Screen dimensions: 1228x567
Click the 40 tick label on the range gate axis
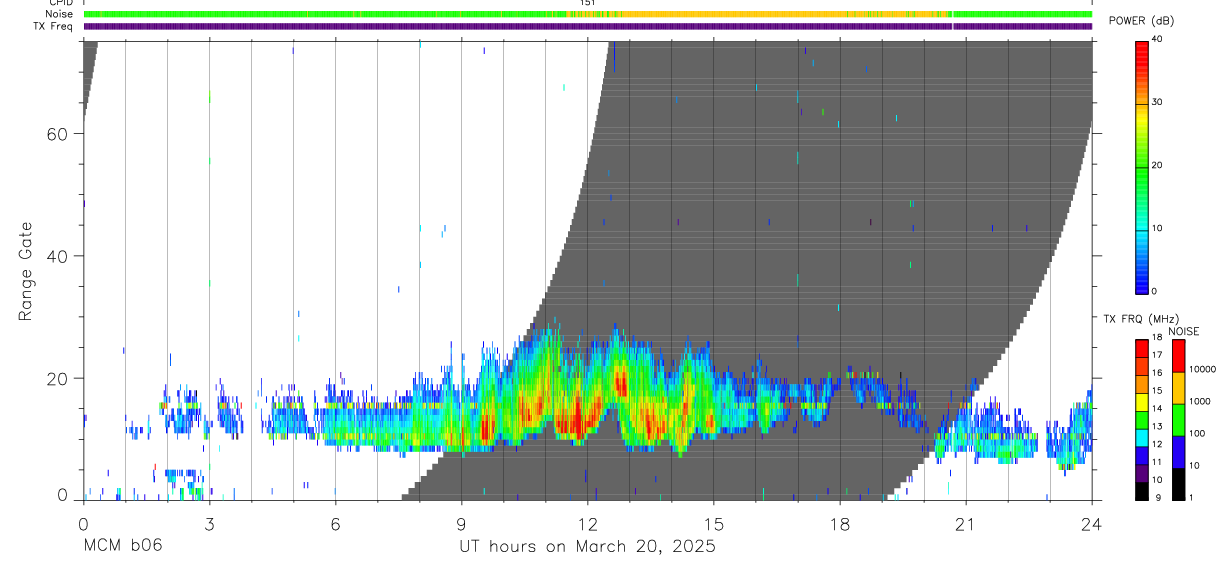[56, 256]
